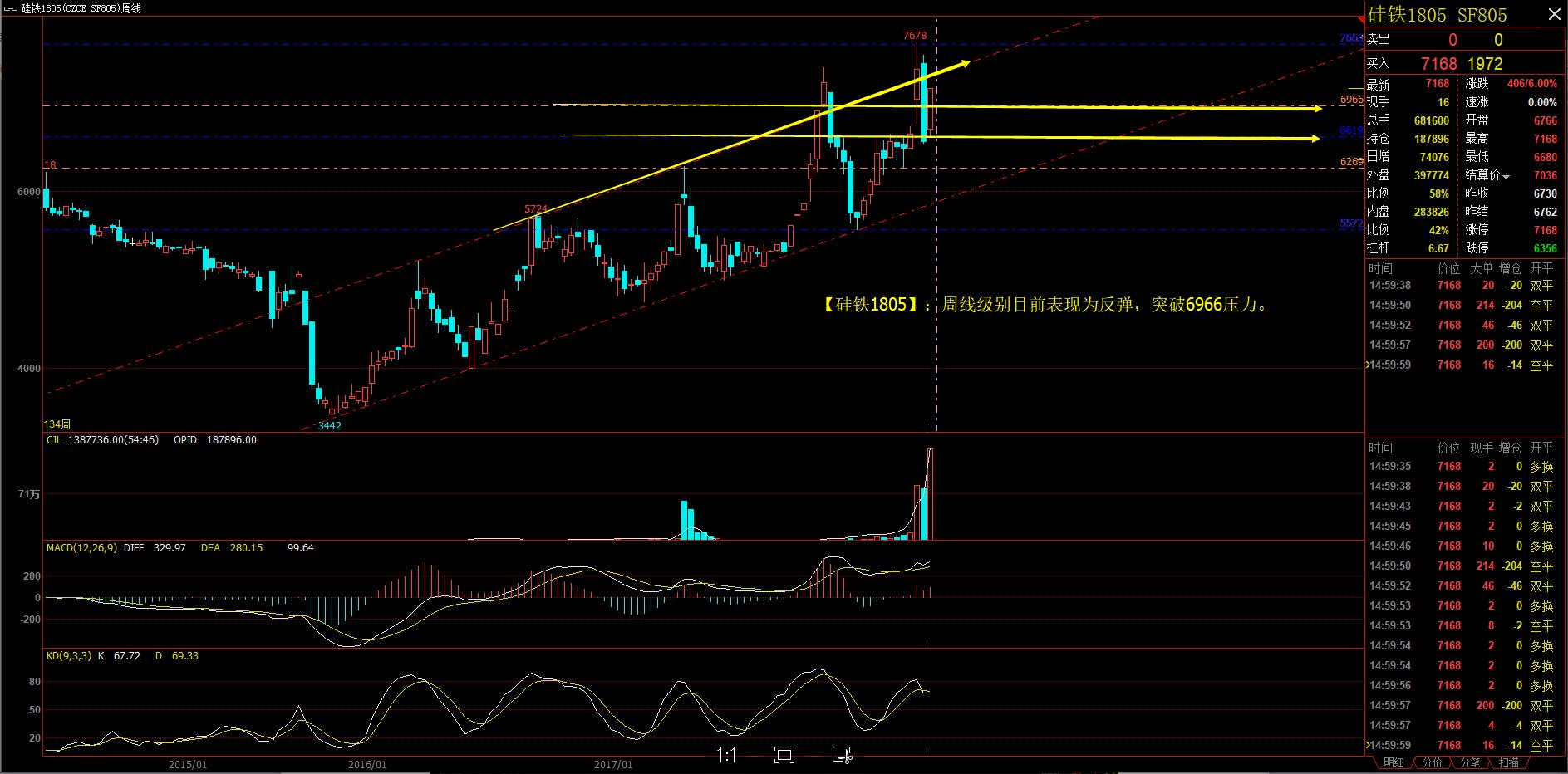The height and width of the screenshot is (774, 1568).
Task: Click the 6966 price line label
Action: pos(1352,99)
